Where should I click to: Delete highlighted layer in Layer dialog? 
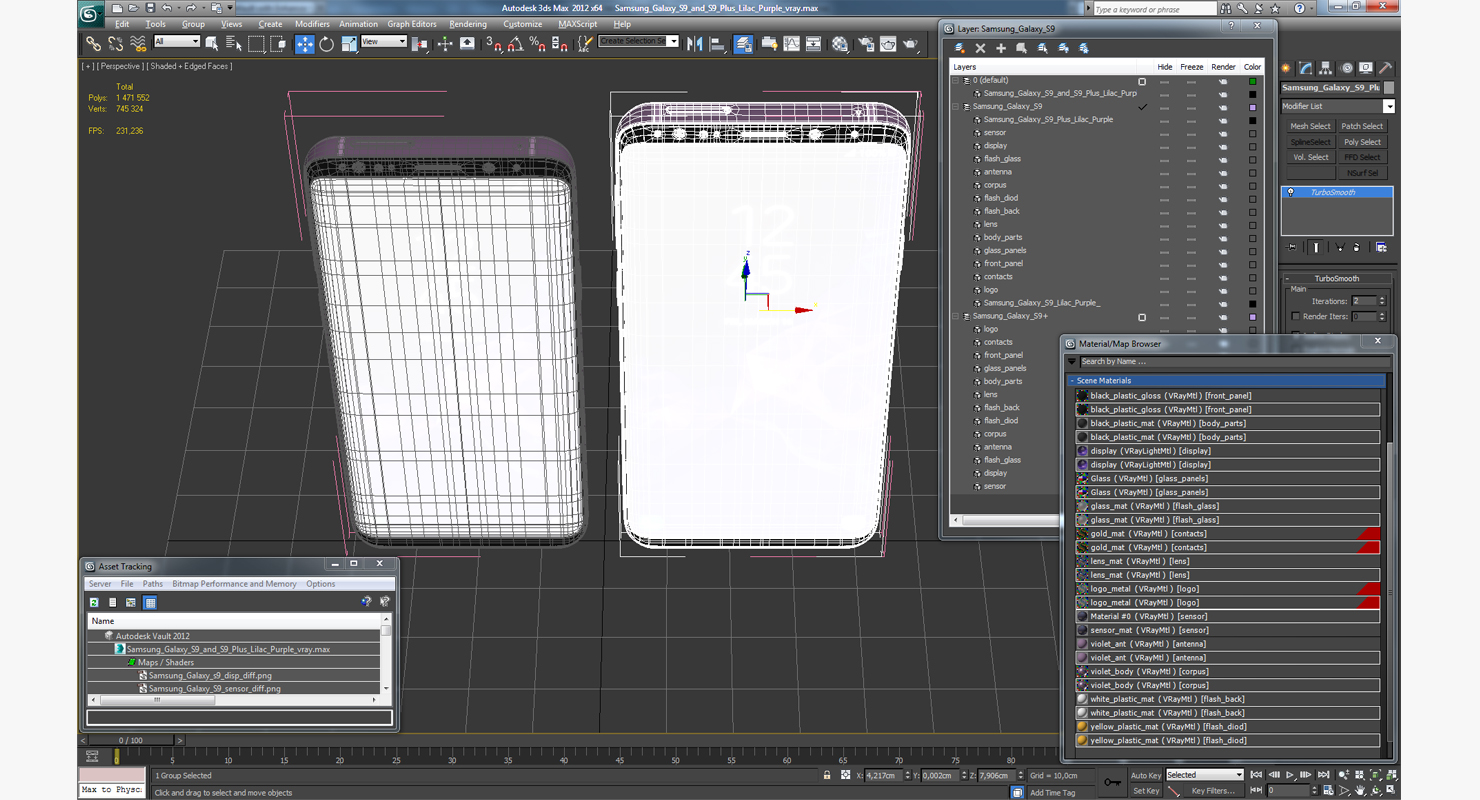click(x=980, y=48)
